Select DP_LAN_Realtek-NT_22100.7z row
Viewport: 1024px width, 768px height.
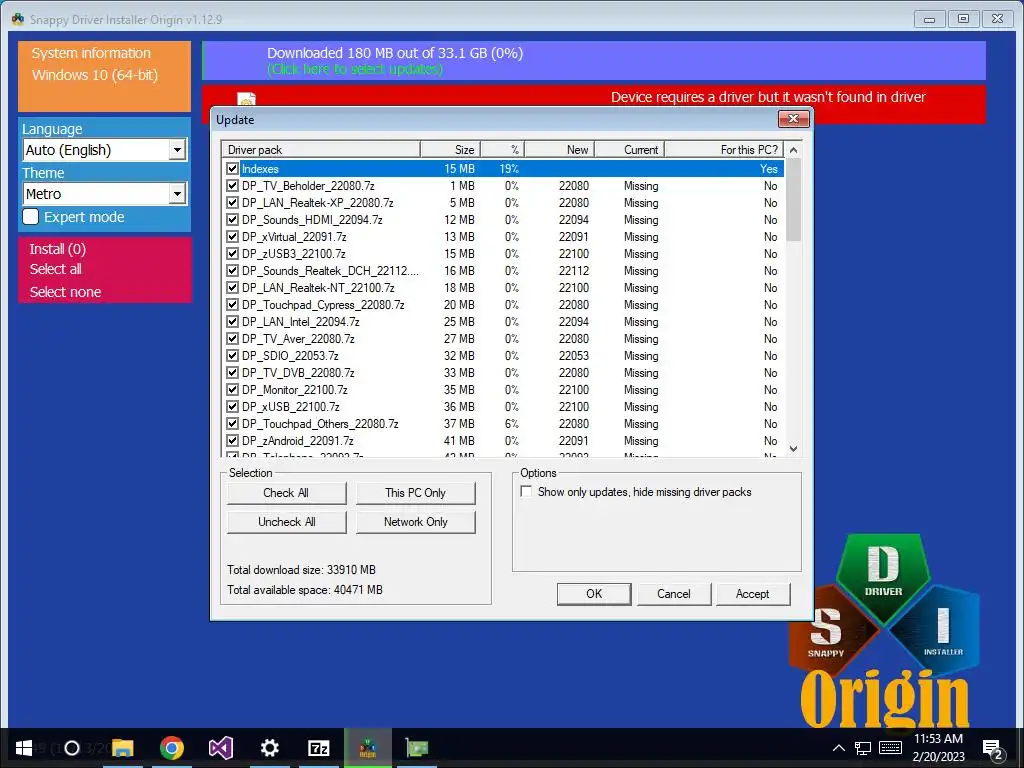(503, 287)
